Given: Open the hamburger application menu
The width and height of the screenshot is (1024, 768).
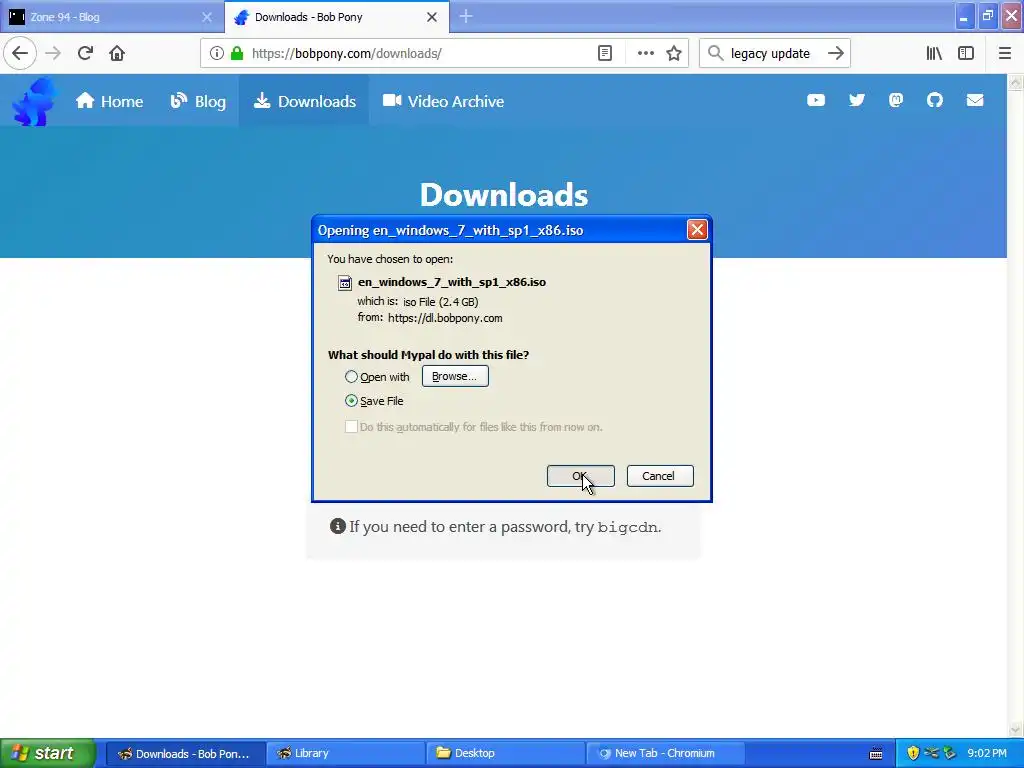Looking at the screenshot, I should coord(1004,54).
